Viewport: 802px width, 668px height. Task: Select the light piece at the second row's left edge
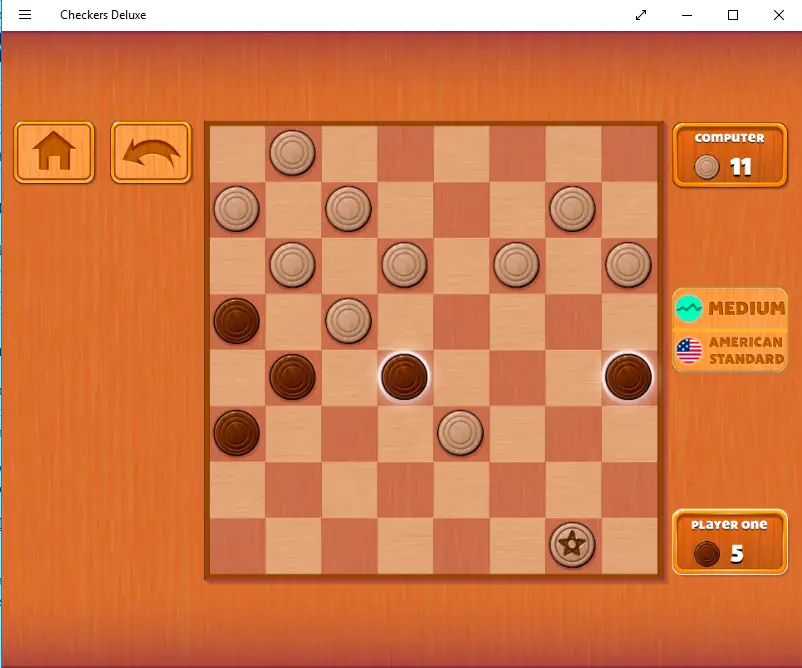236,209
